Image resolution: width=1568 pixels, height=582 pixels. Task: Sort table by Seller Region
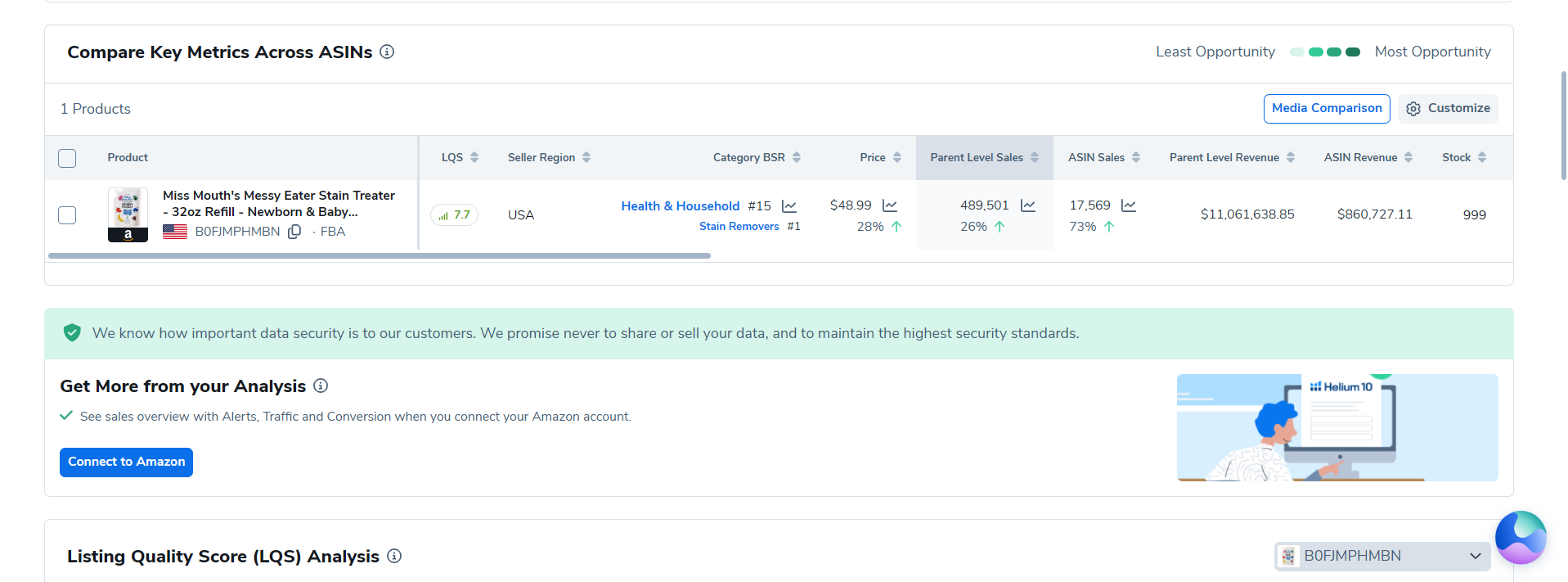coord(586,157)
